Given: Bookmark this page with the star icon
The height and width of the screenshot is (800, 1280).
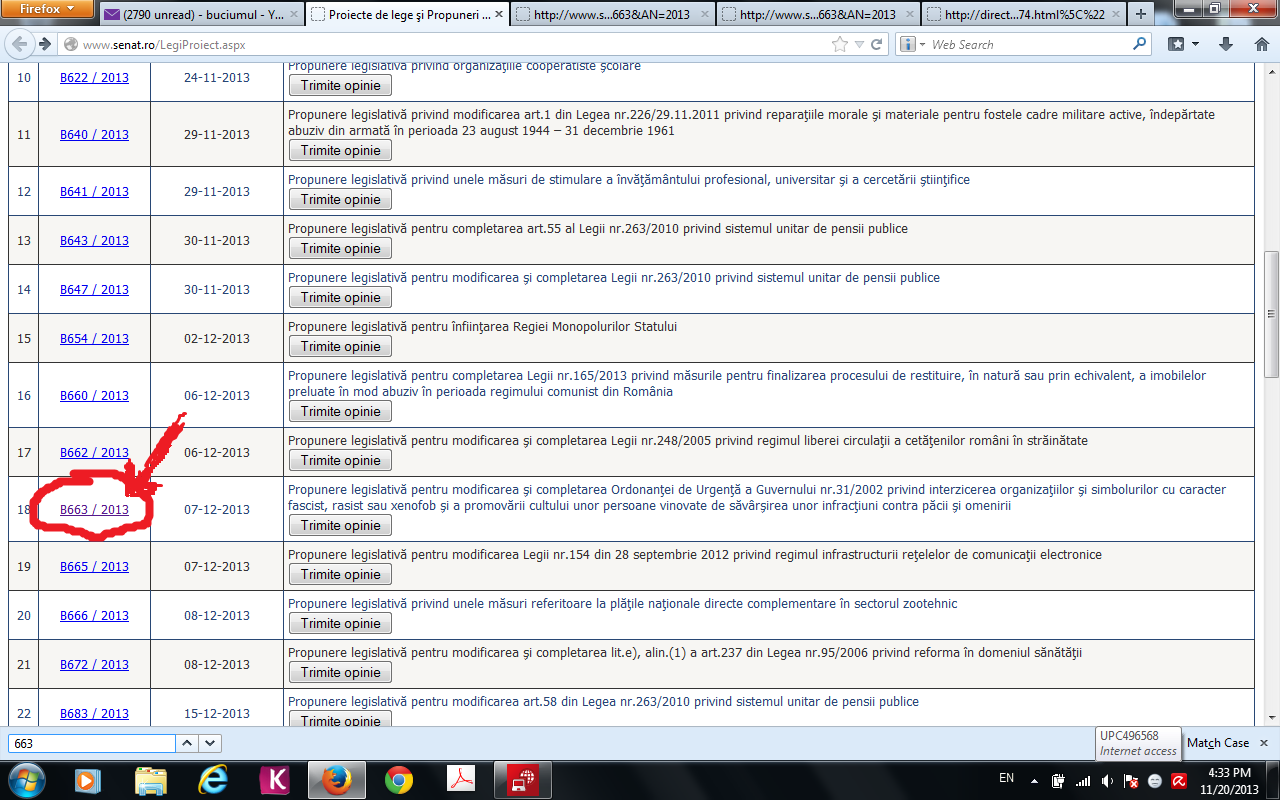Looking at the screenshot, I should click(x=840, y=45).
